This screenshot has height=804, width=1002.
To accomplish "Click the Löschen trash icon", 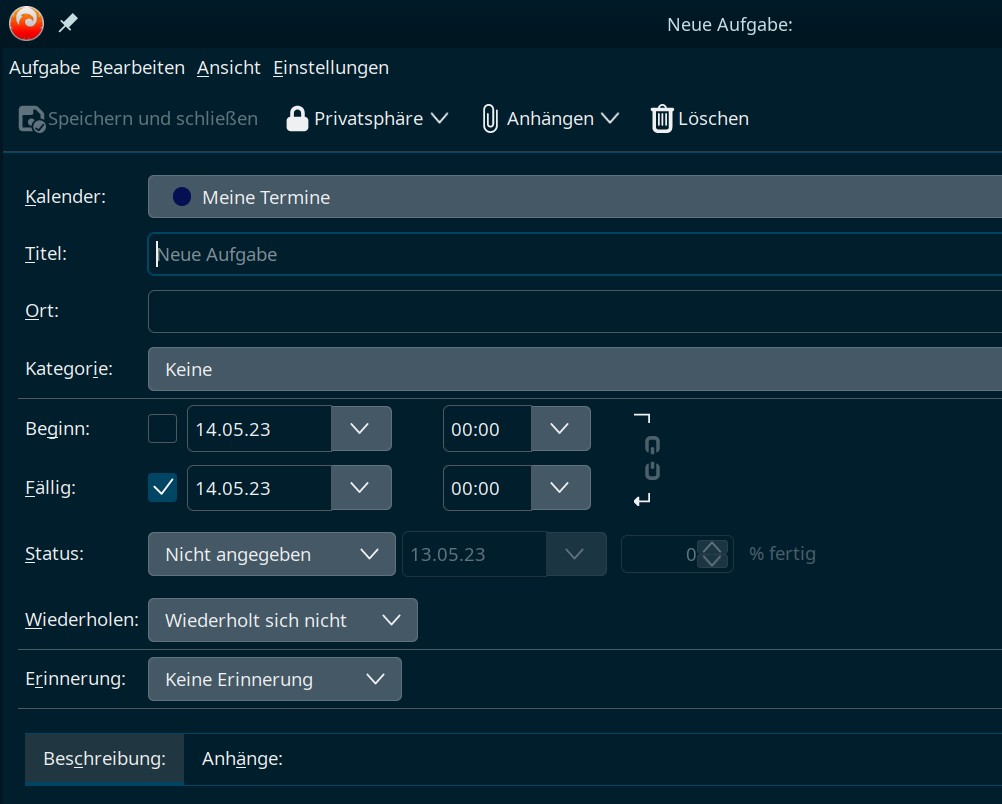I will [662, 119].
